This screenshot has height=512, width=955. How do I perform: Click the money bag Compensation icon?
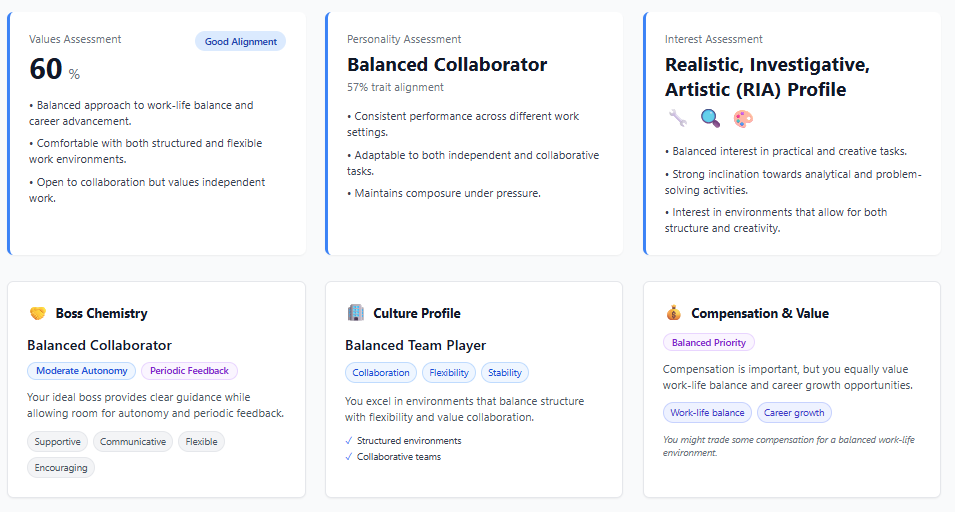tap(674, 313)
